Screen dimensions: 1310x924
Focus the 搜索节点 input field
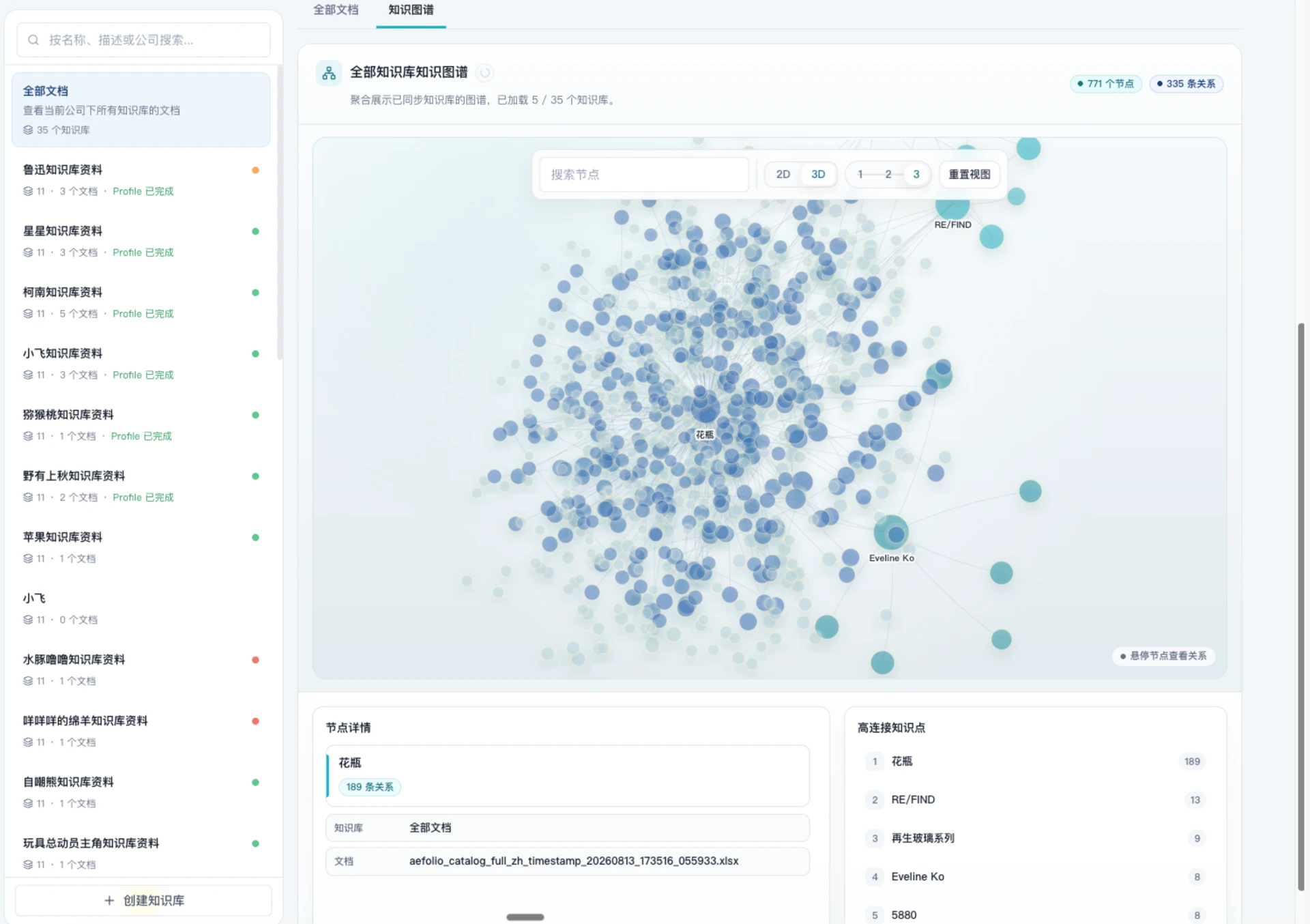point(644,175)
